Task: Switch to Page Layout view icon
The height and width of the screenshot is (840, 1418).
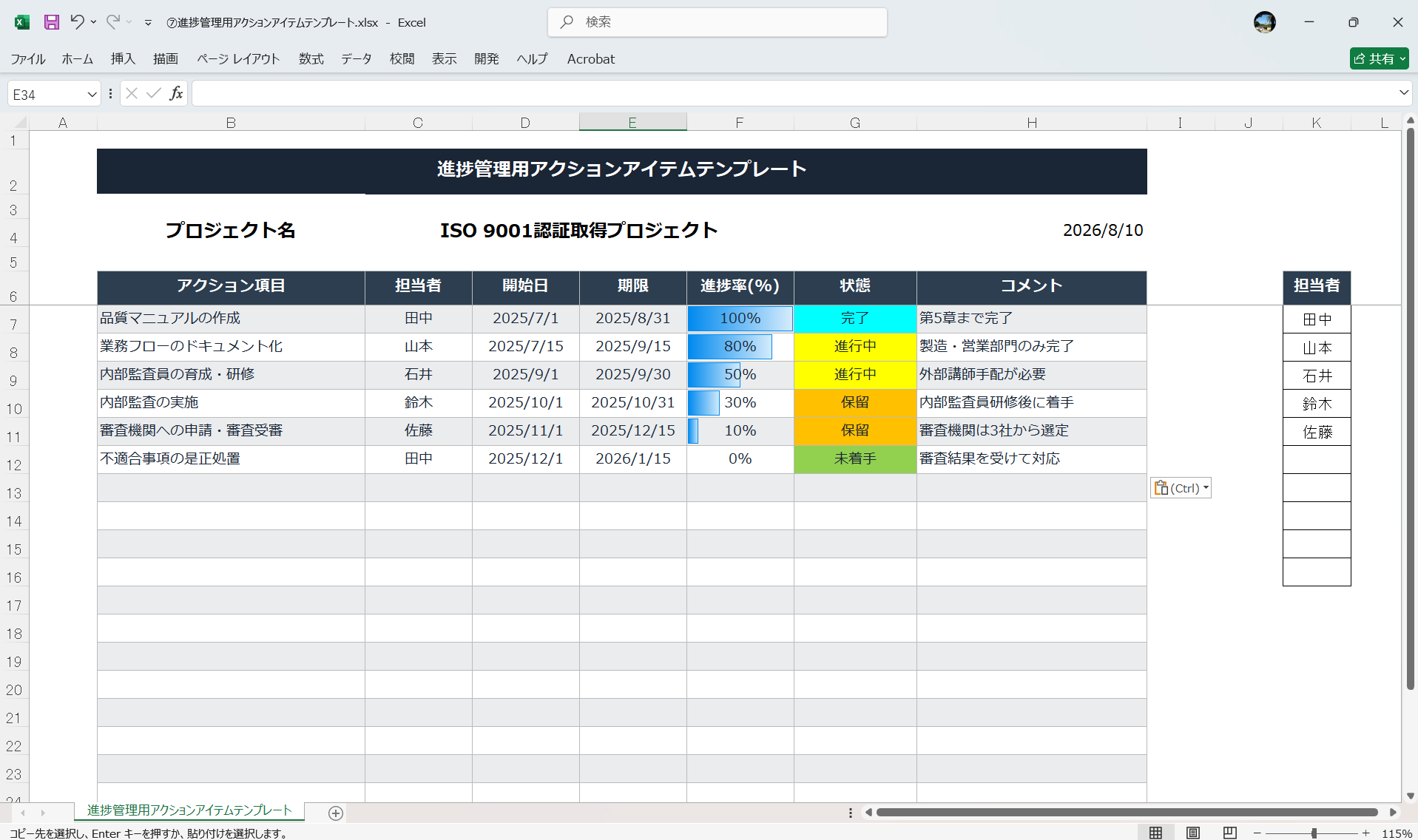Action: coord(1193,833)
